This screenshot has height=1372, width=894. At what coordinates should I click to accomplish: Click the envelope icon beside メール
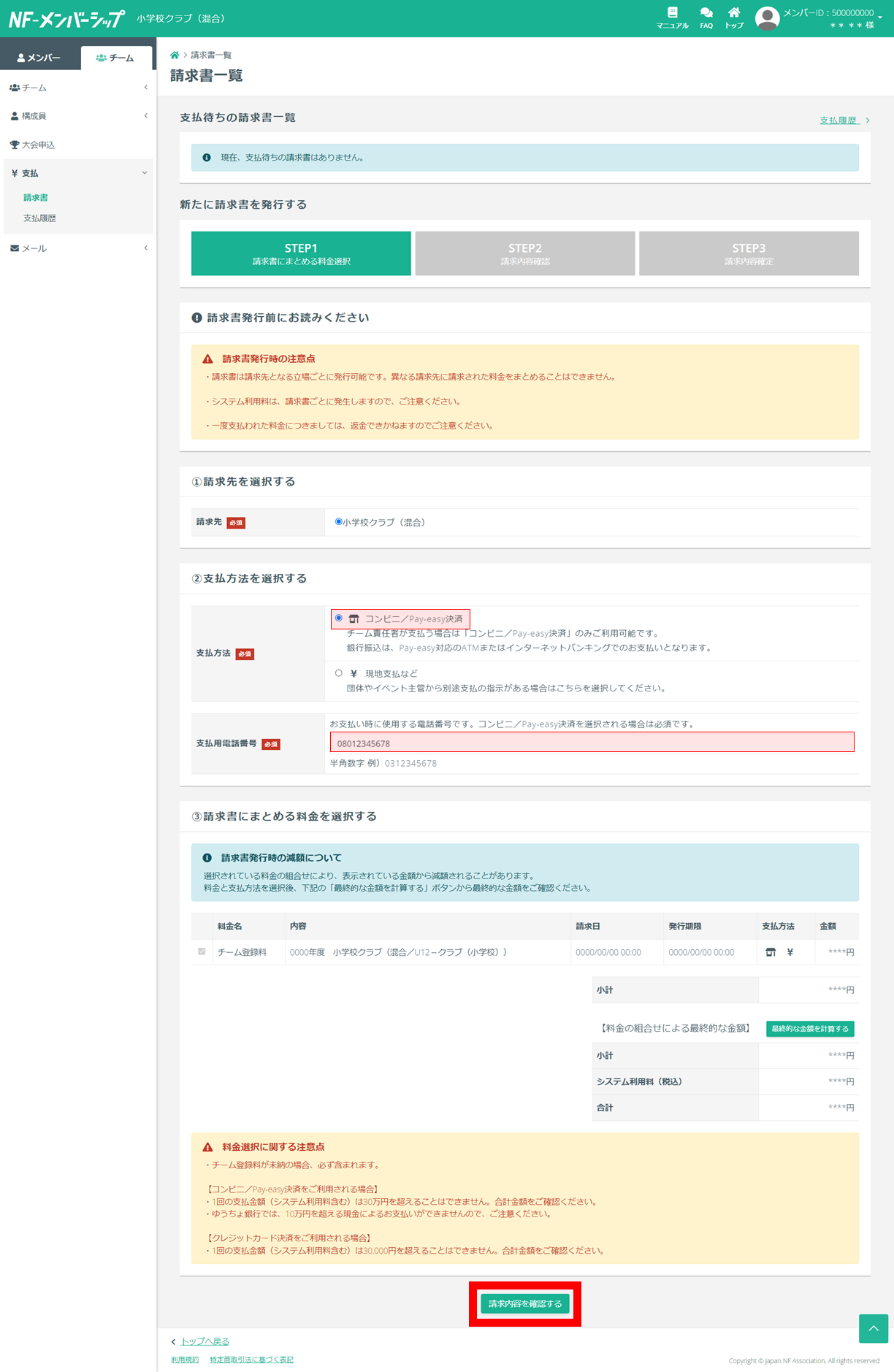tap(15, 248)
